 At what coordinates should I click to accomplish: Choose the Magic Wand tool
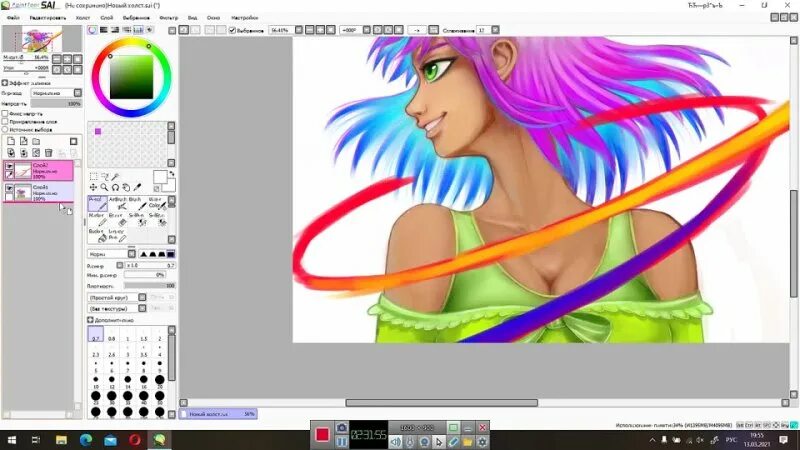[115, 177]
